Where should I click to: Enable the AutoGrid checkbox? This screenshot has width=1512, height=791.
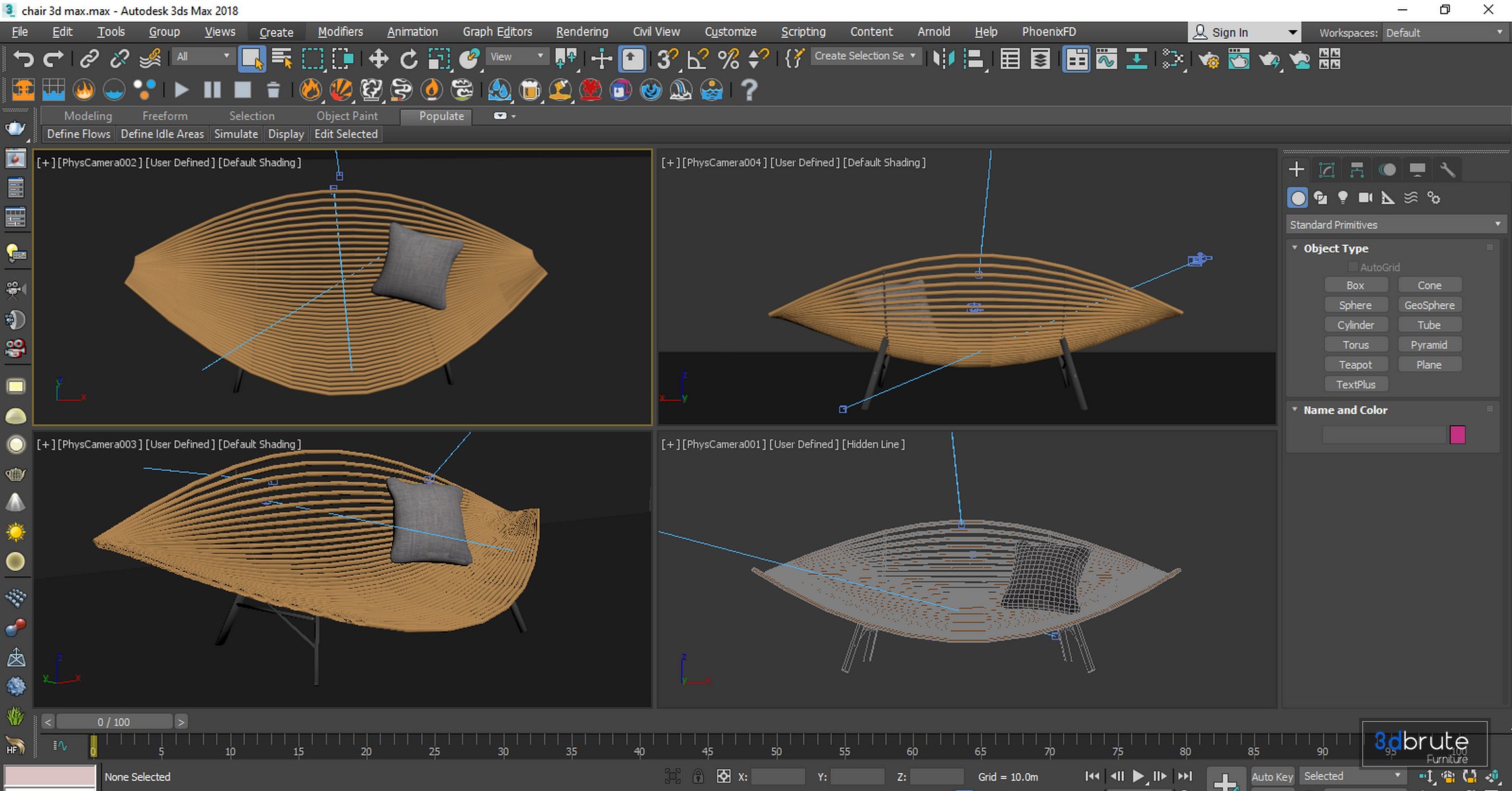(x=1353, y=267)
